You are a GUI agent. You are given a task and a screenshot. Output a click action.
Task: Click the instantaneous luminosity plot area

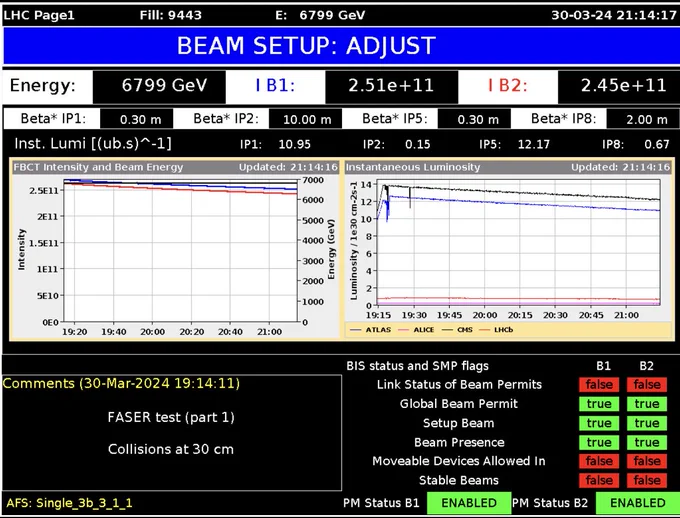(x=519, y=243)
